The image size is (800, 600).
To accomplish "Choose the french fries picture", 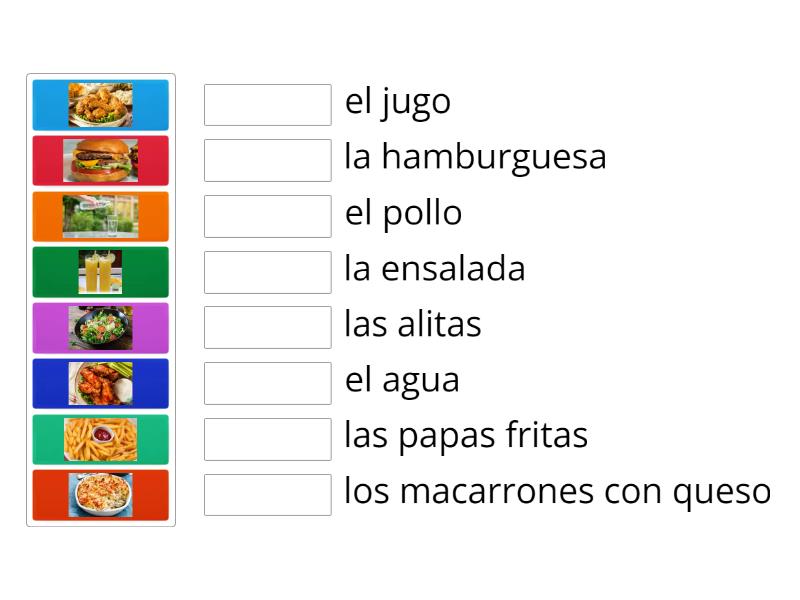I will (x=100, y=438).
